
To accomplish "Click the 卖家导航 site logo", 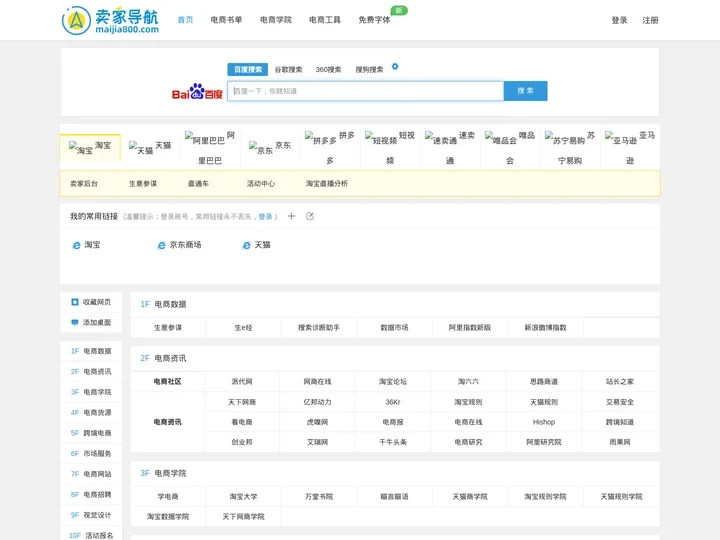I will (110, 20).
